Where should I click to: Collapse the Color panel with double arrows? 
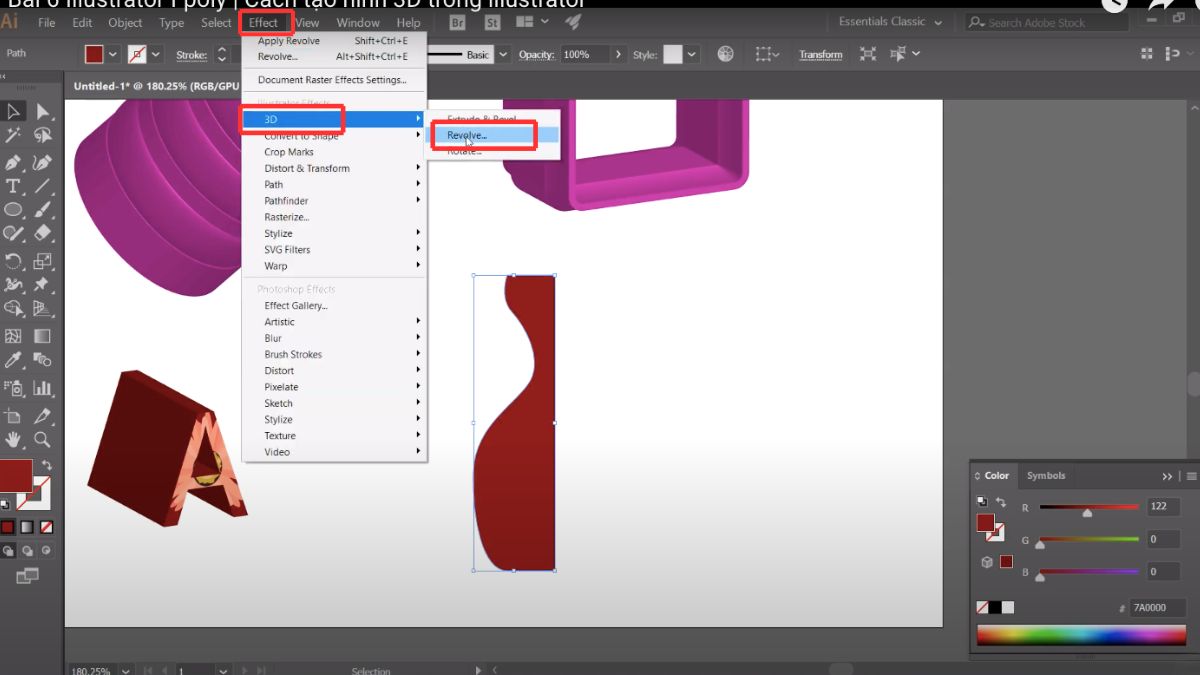coord(1167,476)
